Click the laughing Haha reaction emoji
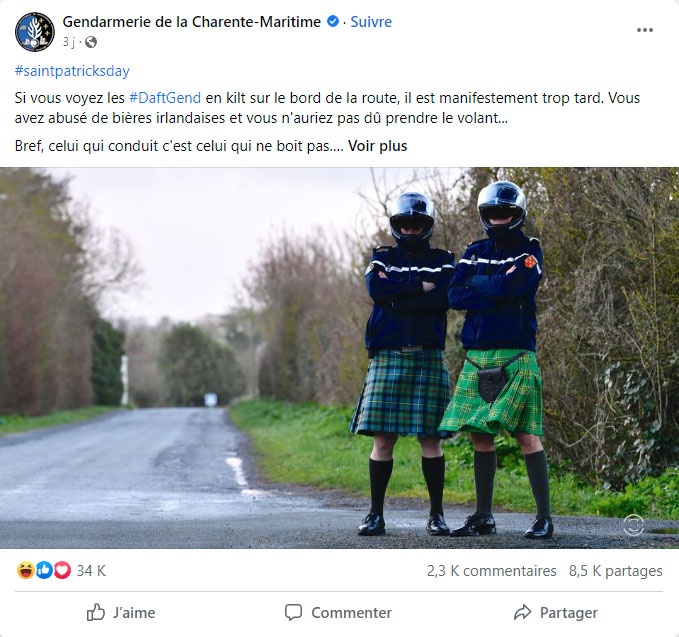Viewport: 679px width, 637px height. point(26,570)
